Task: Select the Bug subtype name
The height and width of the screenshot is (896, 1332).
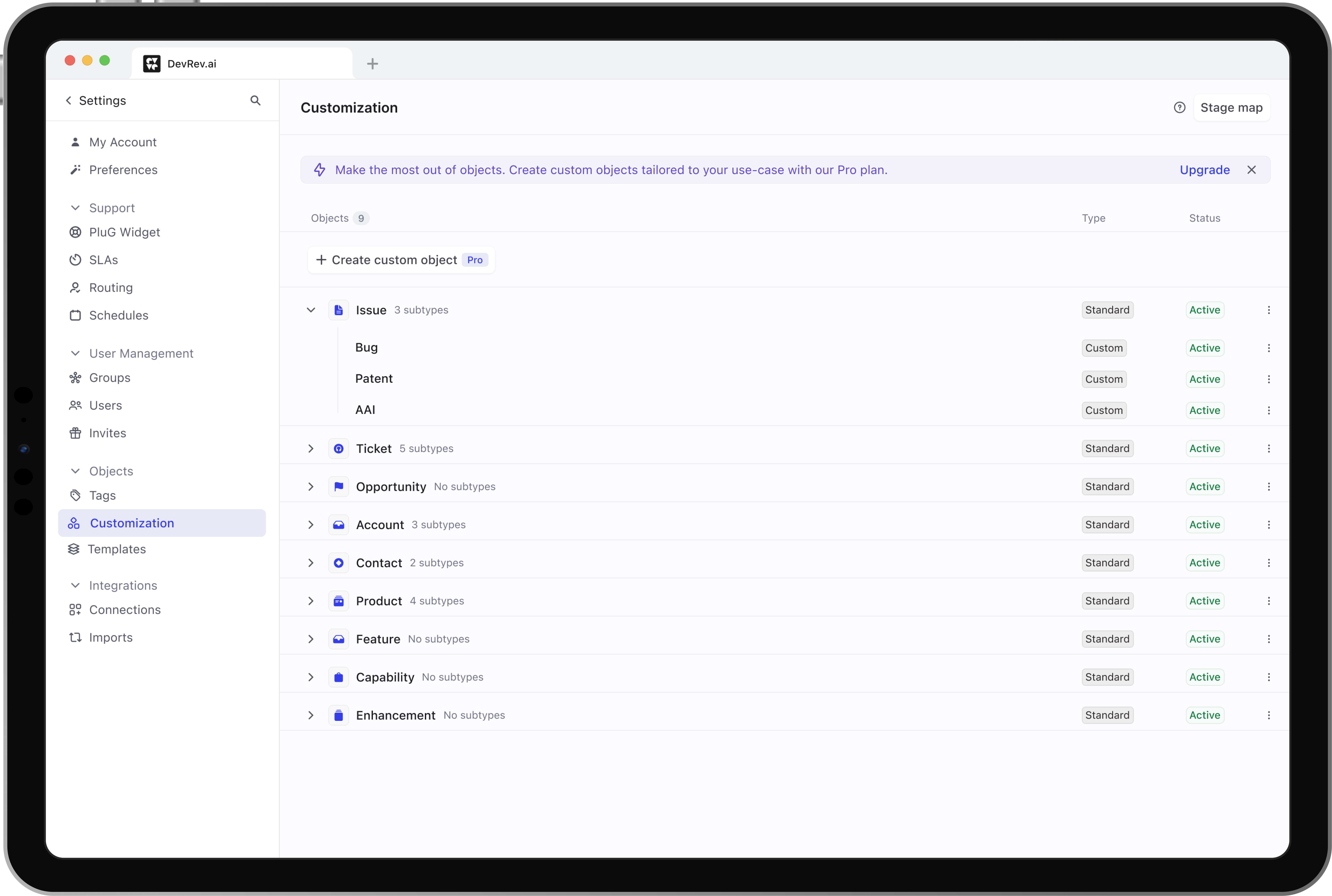Action: pos(366,347)
